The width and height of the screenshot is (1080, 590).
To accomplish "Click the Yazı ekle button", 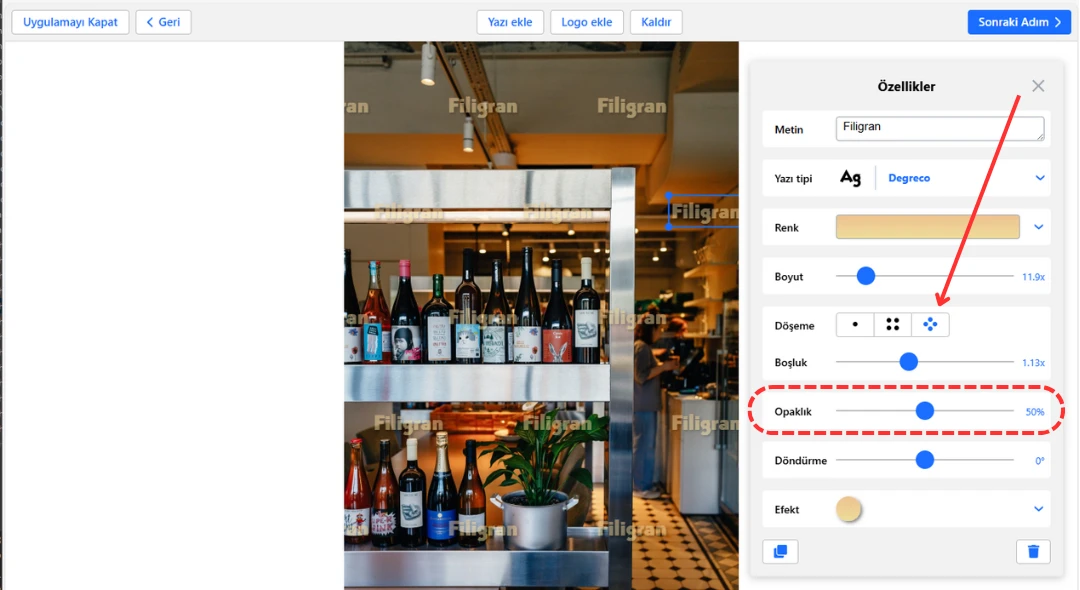I will [x=510, y=22].
